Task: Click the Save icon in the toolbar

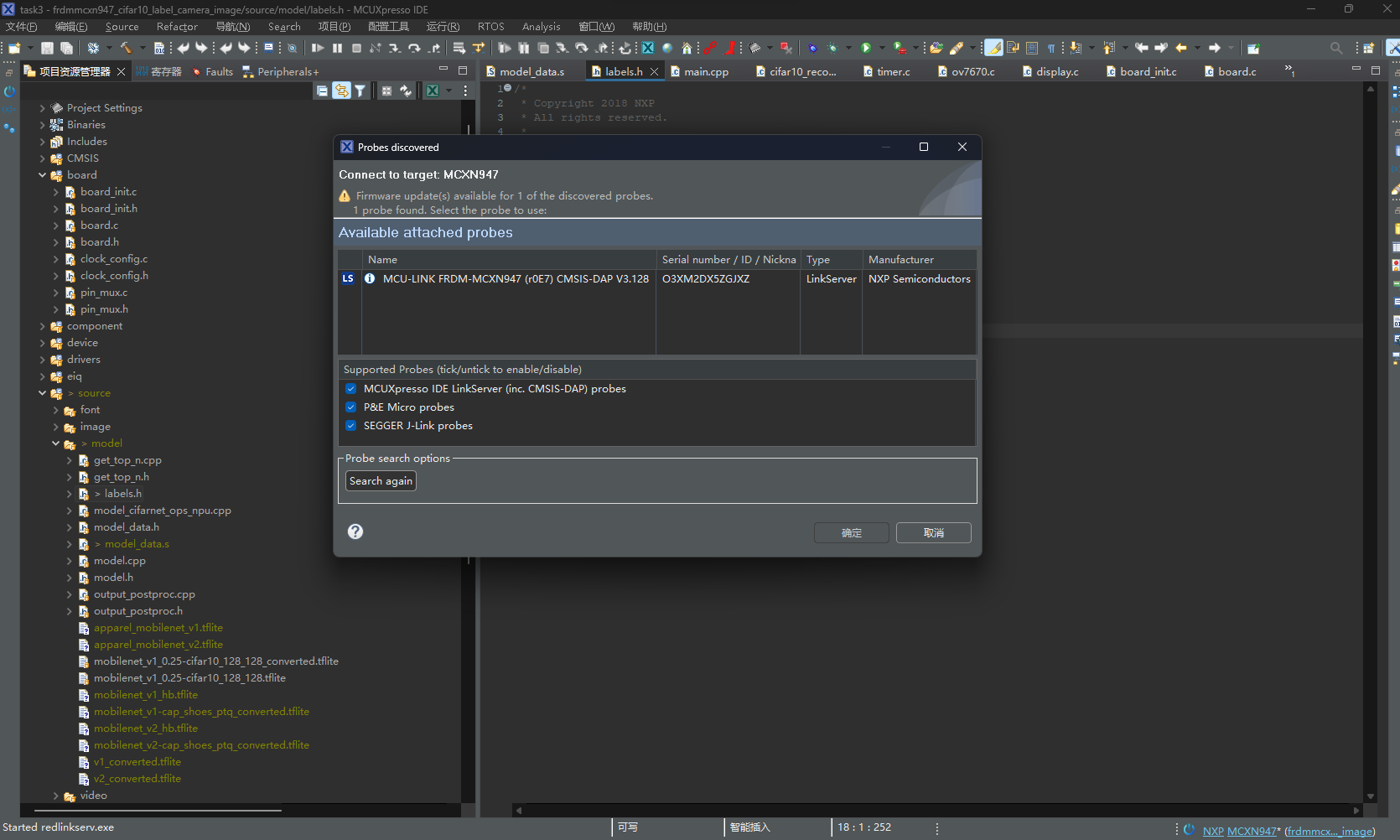Action: (47, 49)
